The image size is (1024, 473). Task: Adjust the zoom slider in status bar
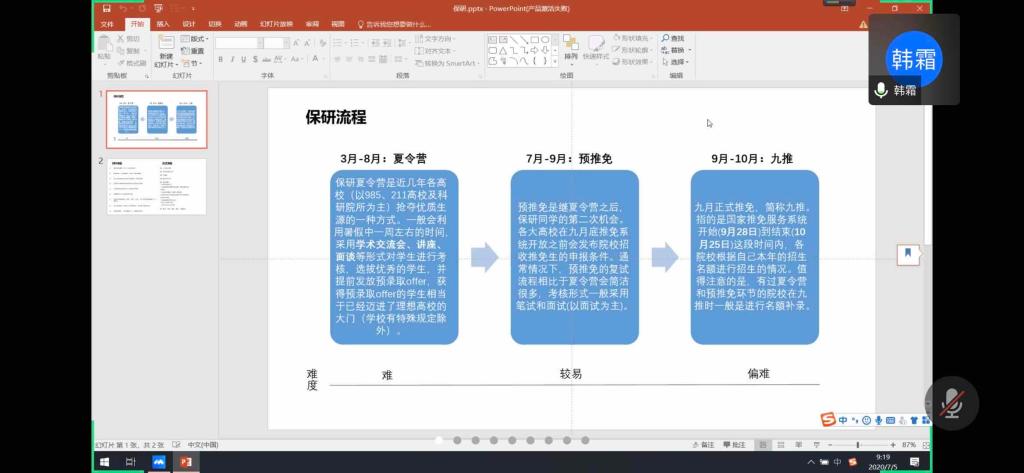(857, 444)
